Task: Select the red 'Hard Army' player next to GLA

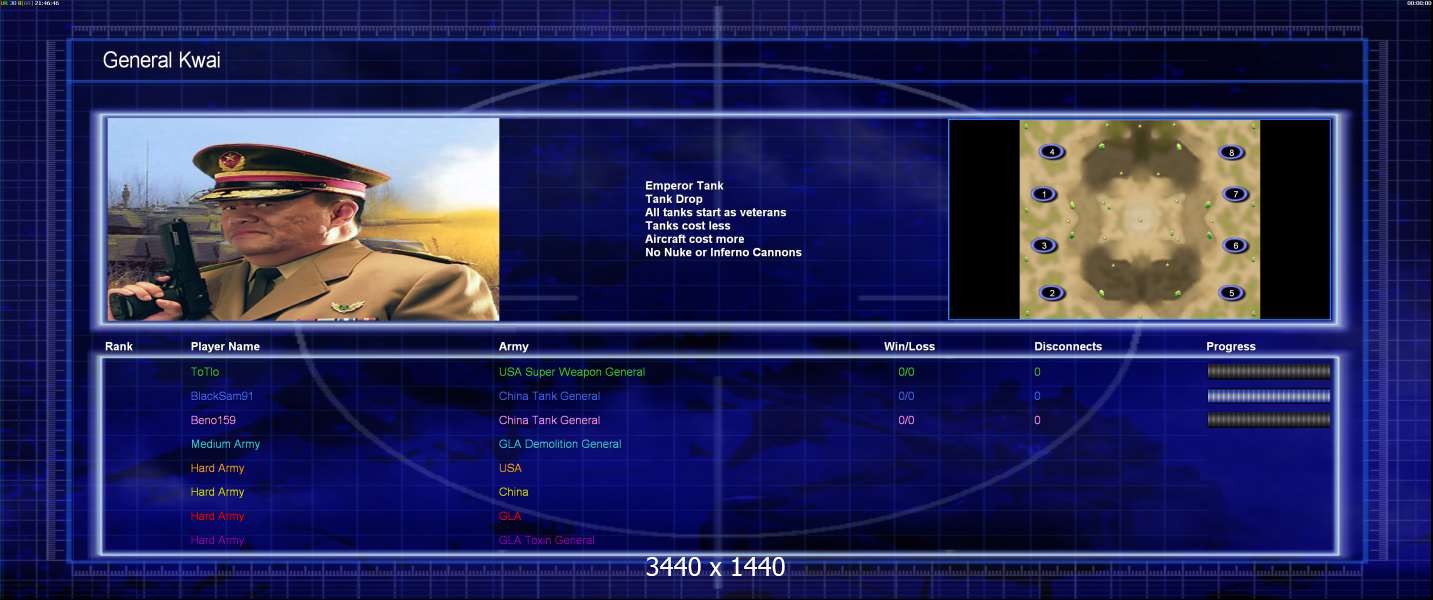Action: pyautogui.click(x=217, y=516)
